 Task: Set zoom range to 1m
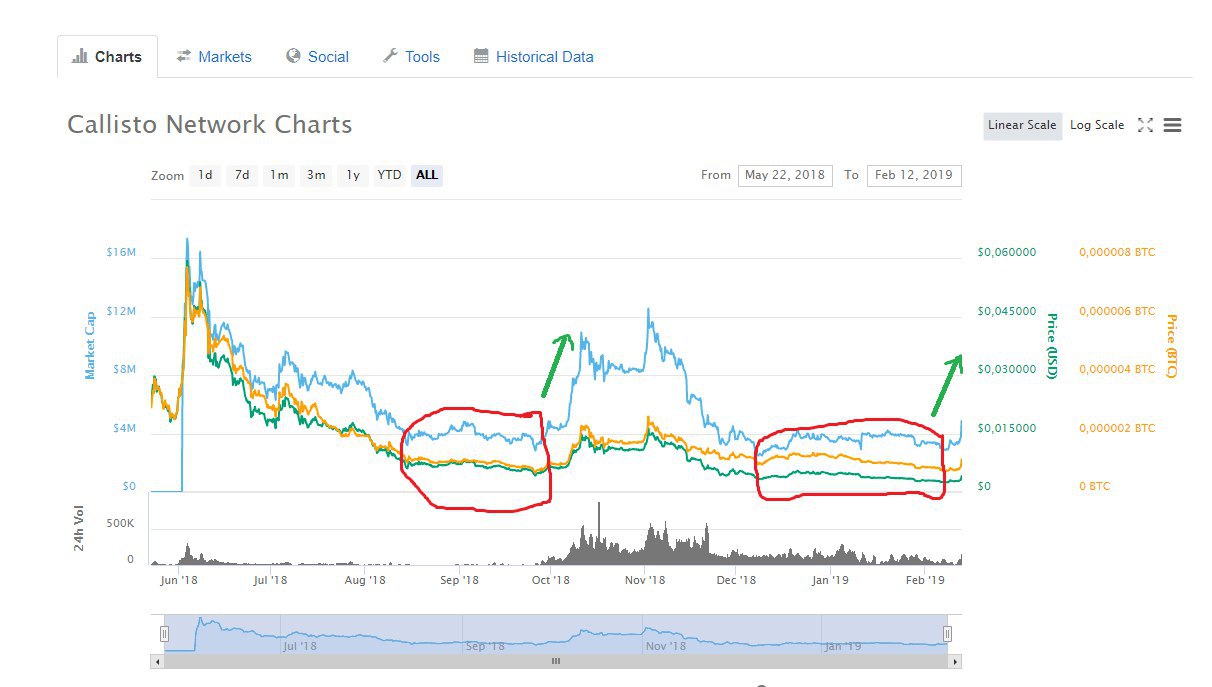coord(279,175)
